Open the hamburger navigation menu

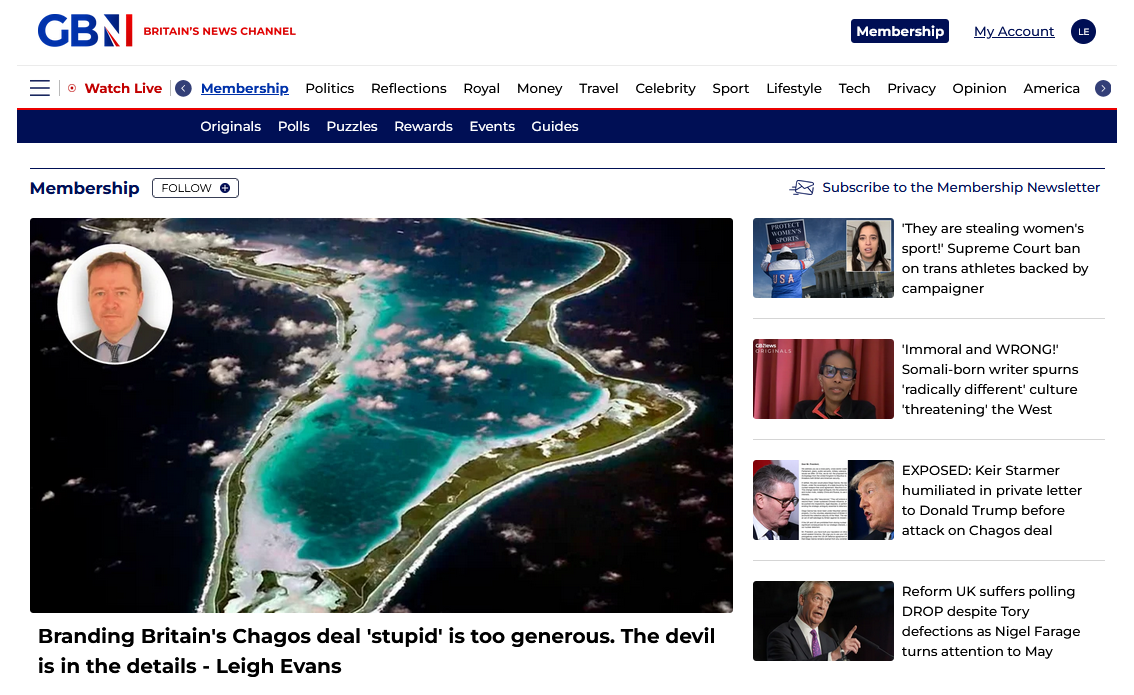[x=40, y=88]
